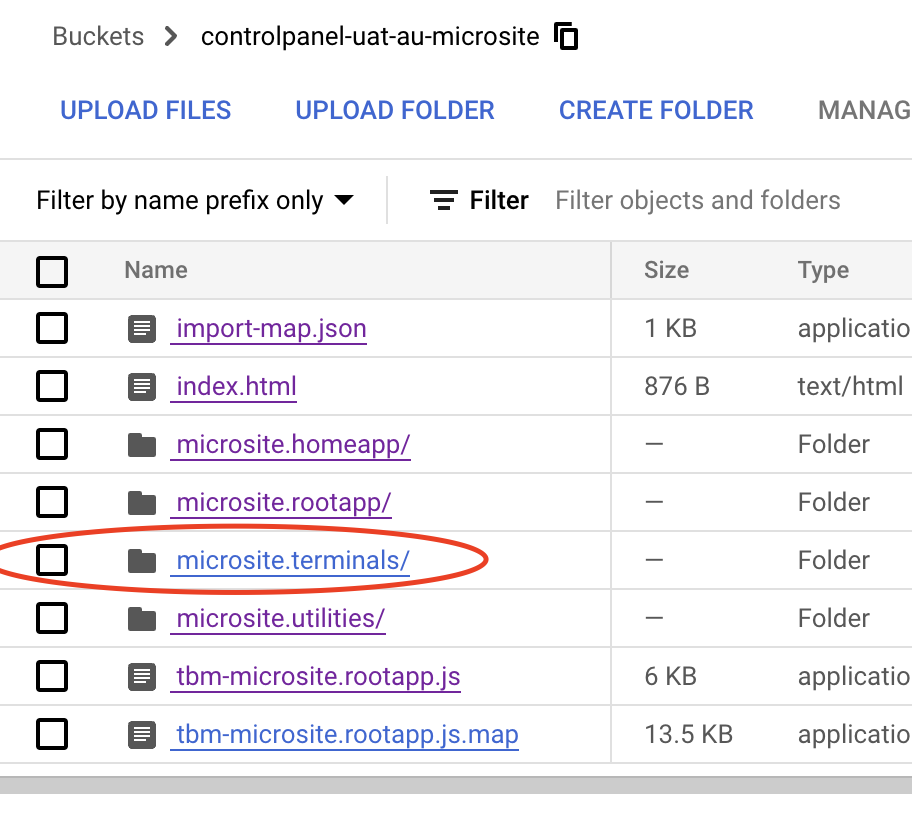Sort by the Name column header

tap(156, 270)
